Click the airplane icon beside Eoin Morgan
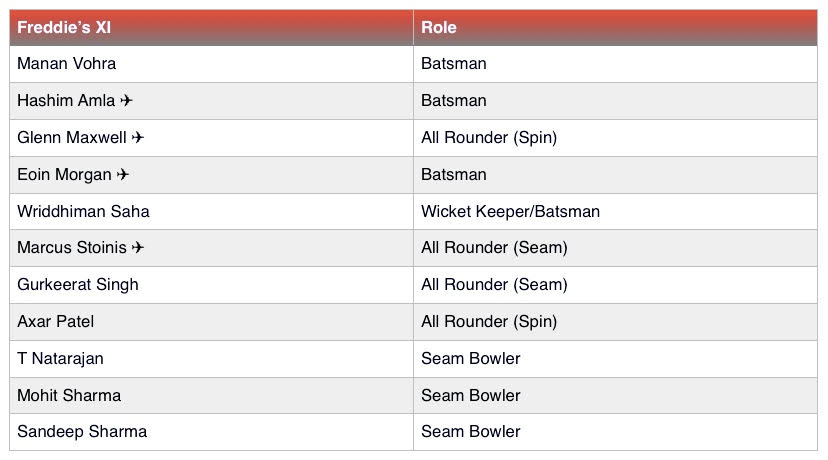 coord(123,174)
